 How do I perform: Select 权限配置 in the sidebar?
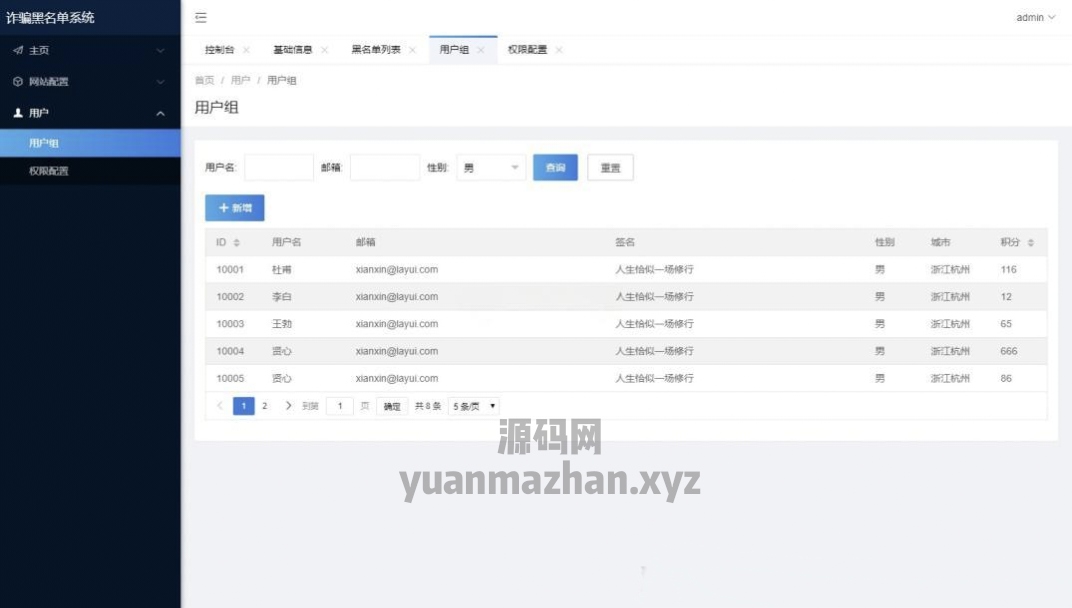pyautogui.click(x=49, y=171)
